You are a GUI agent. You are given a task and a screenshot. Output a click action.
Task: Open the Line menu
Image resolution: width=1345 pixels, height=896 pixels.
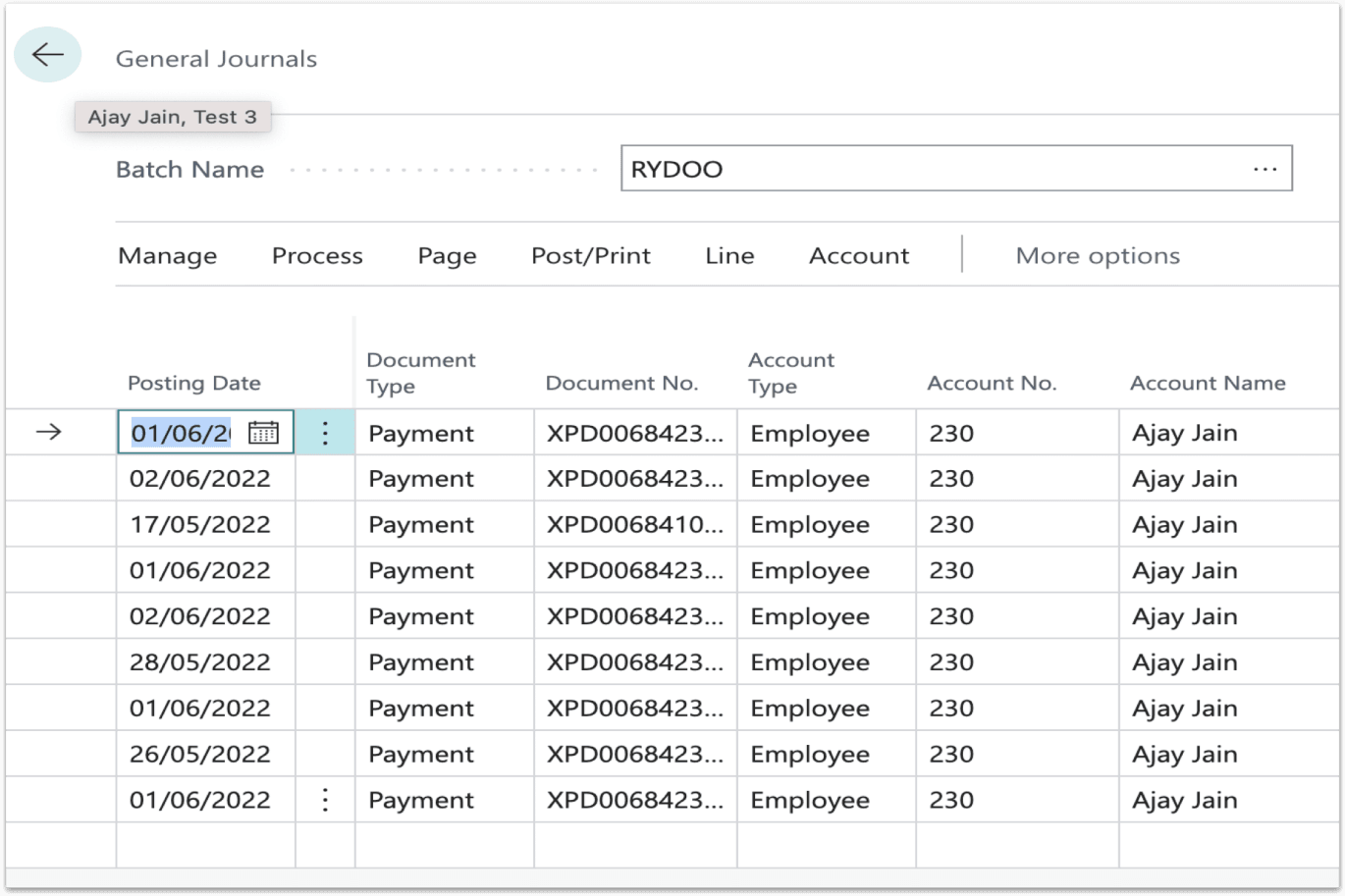click(728, 255)
